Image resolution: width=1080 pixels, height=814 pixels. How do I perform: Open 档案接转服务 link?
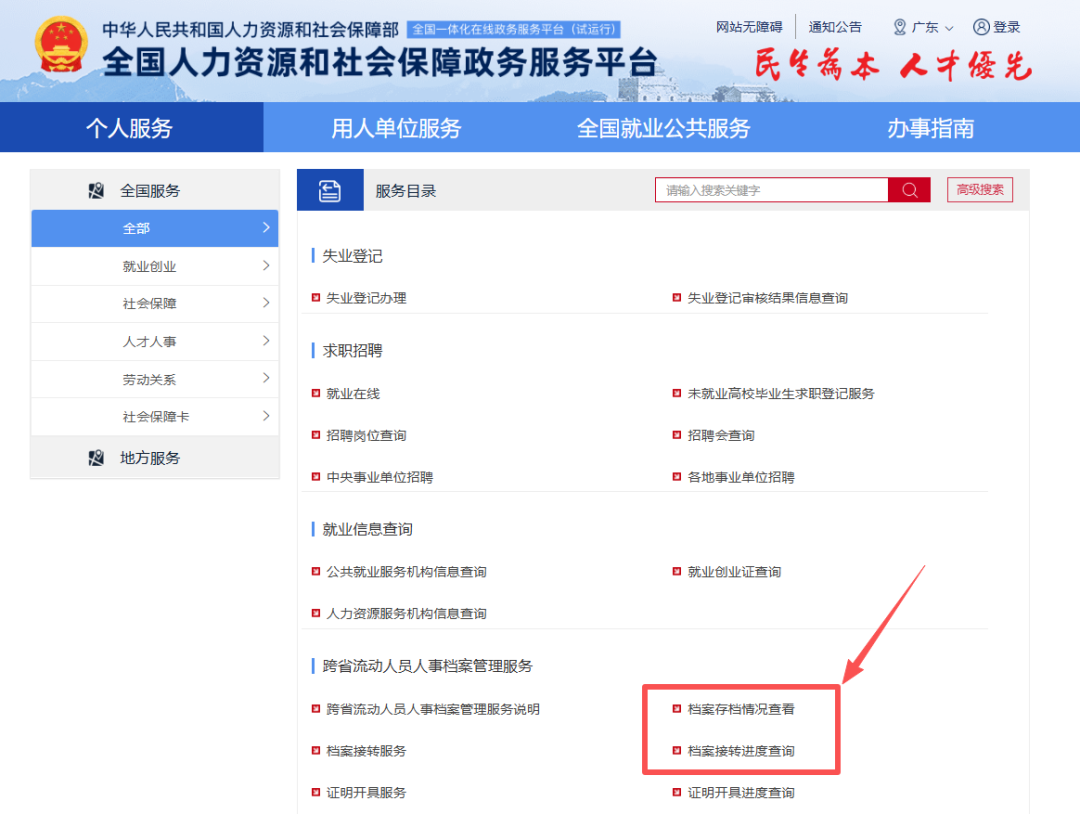click(x=366, y=751)
